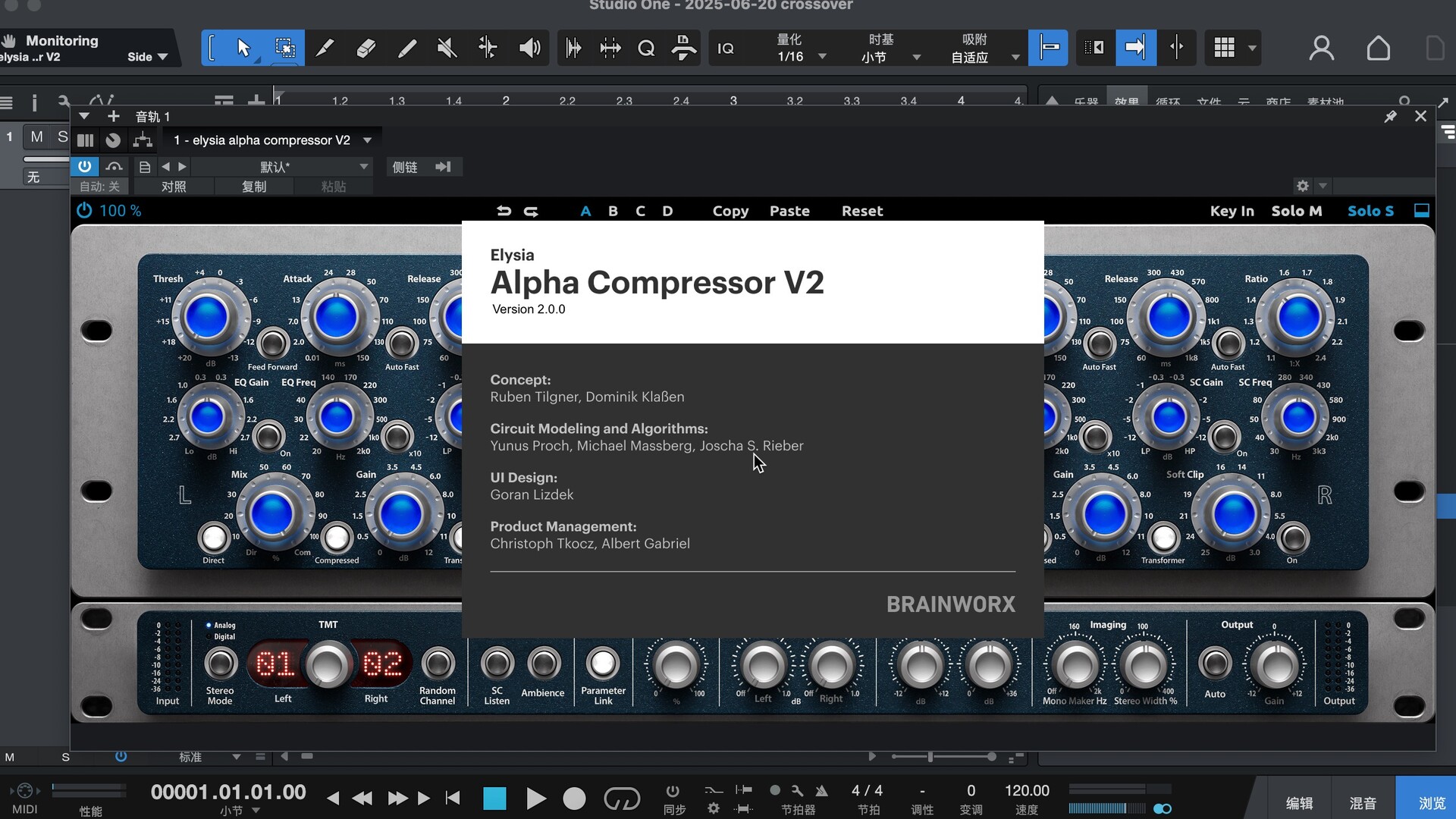Adjust the Output Gain knob

1276,665
